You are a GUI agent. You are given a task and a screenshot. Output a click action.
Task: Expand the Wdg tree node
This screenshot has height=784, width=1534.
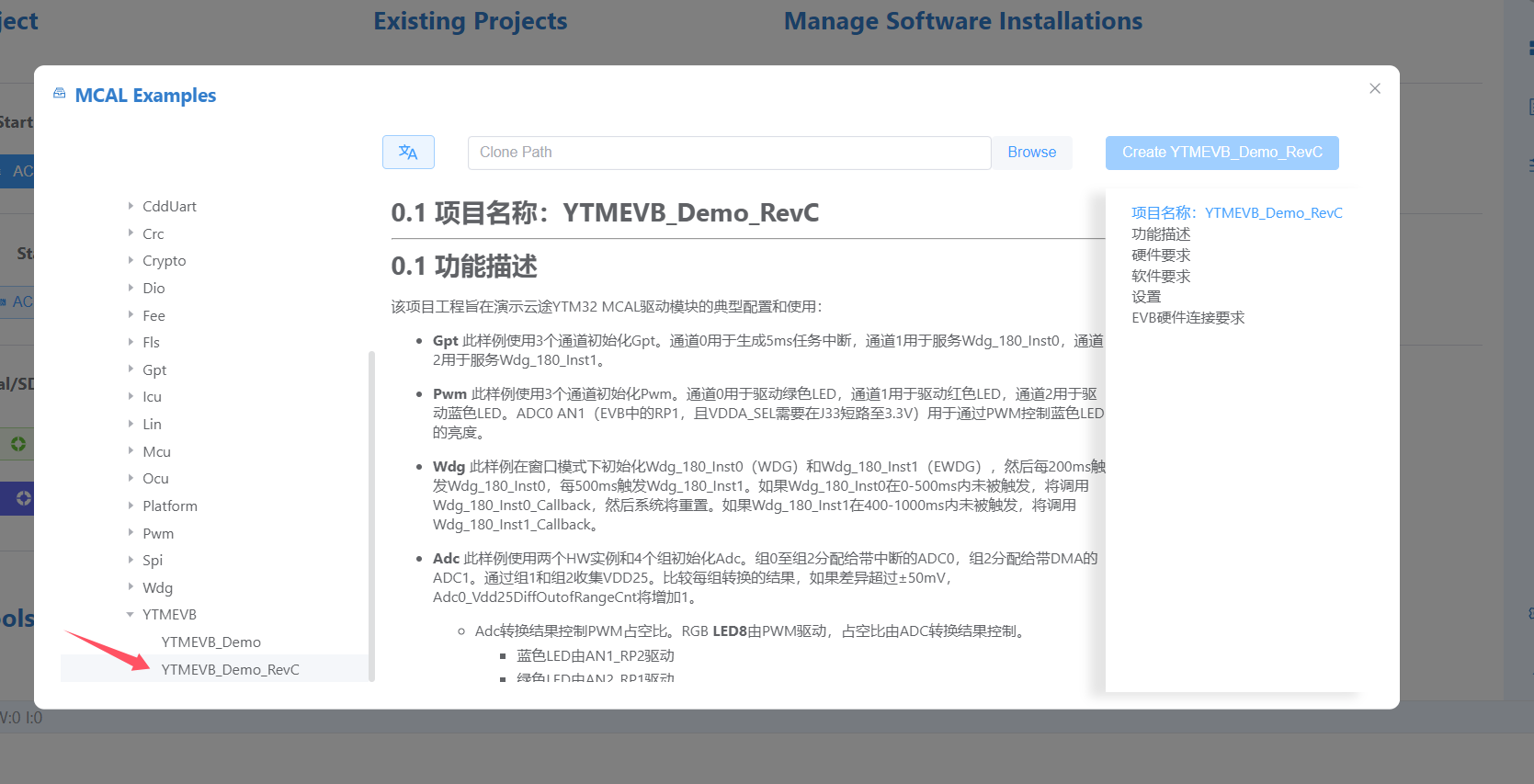click(131, 587)
